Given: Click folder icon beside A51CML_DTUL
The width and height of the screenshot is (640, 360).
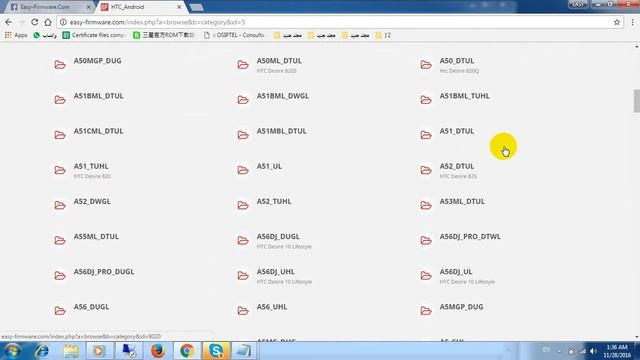Looking at the screenshot, I should tap(60, 135).
